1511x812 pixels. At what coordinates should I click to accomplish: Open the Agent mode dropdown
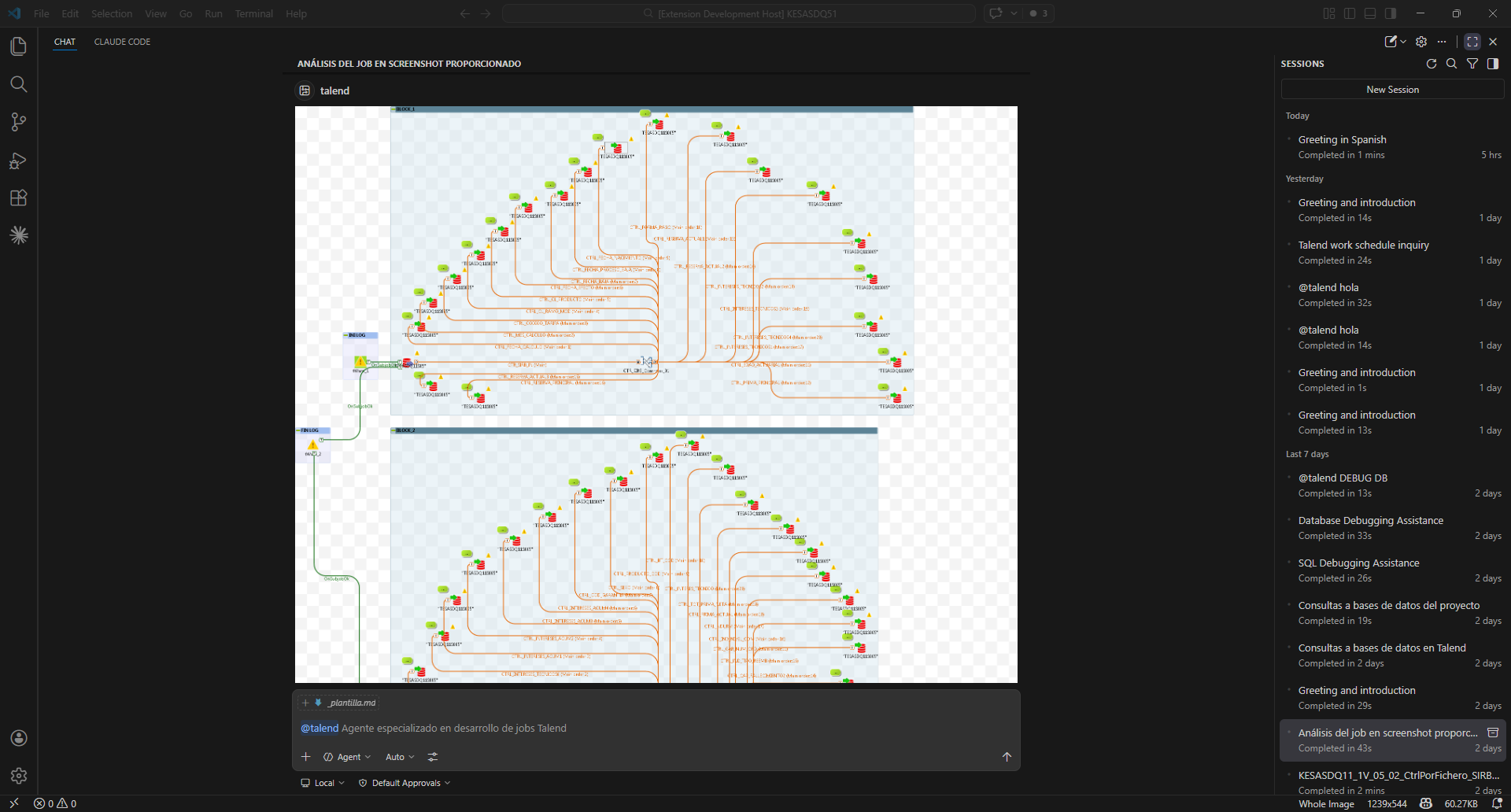(x=347, y=757)
